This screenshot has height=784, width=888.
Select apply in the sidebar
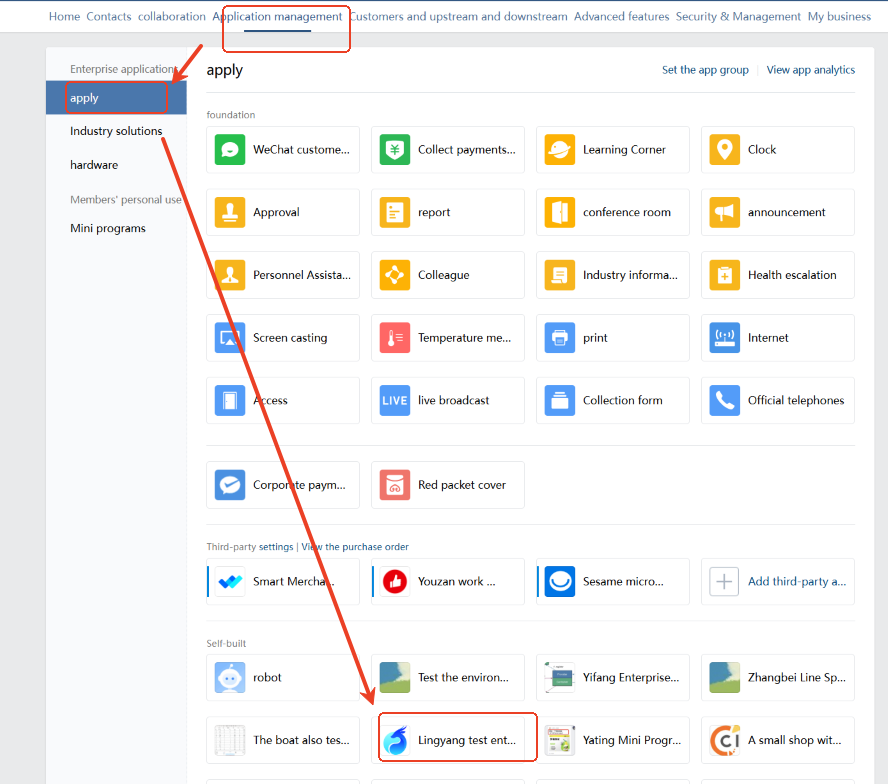(x=116, y=98)
